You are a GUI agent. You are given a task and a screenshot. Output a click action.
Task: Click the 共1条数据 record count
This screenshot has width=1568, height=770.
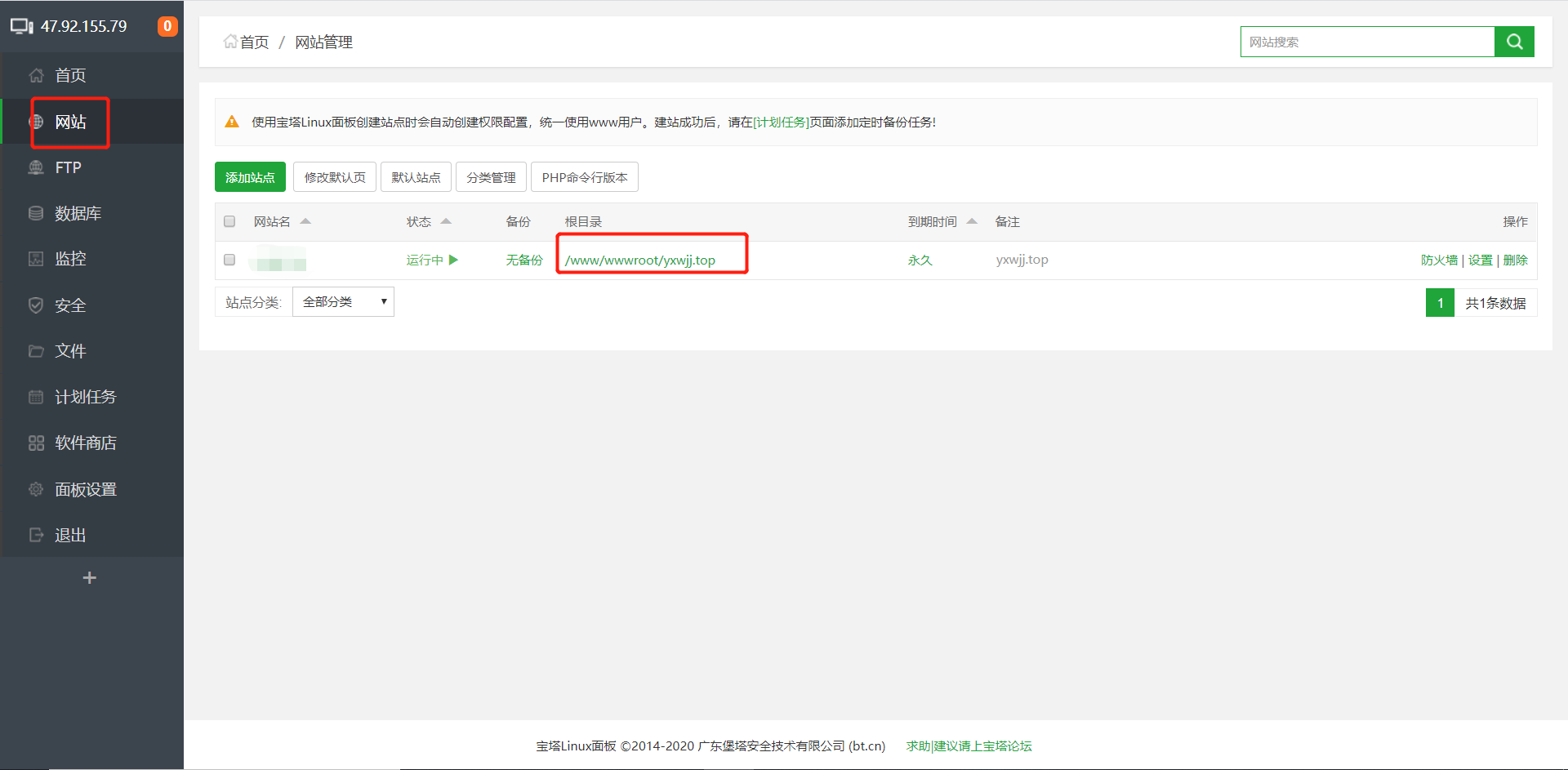pyautogui.click(x=1495, y=303)
